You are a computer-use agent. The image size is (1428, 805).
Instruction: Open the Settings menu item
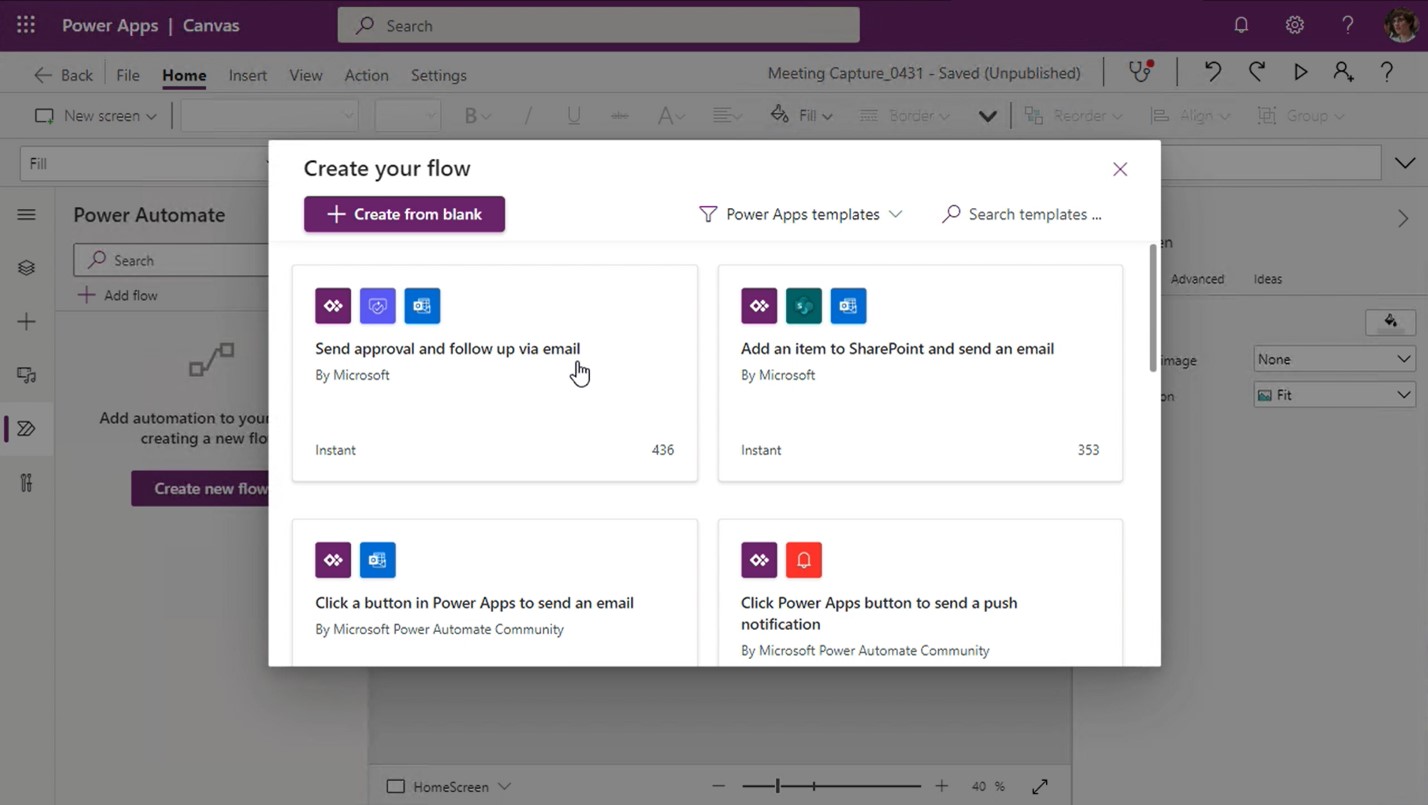438,75
